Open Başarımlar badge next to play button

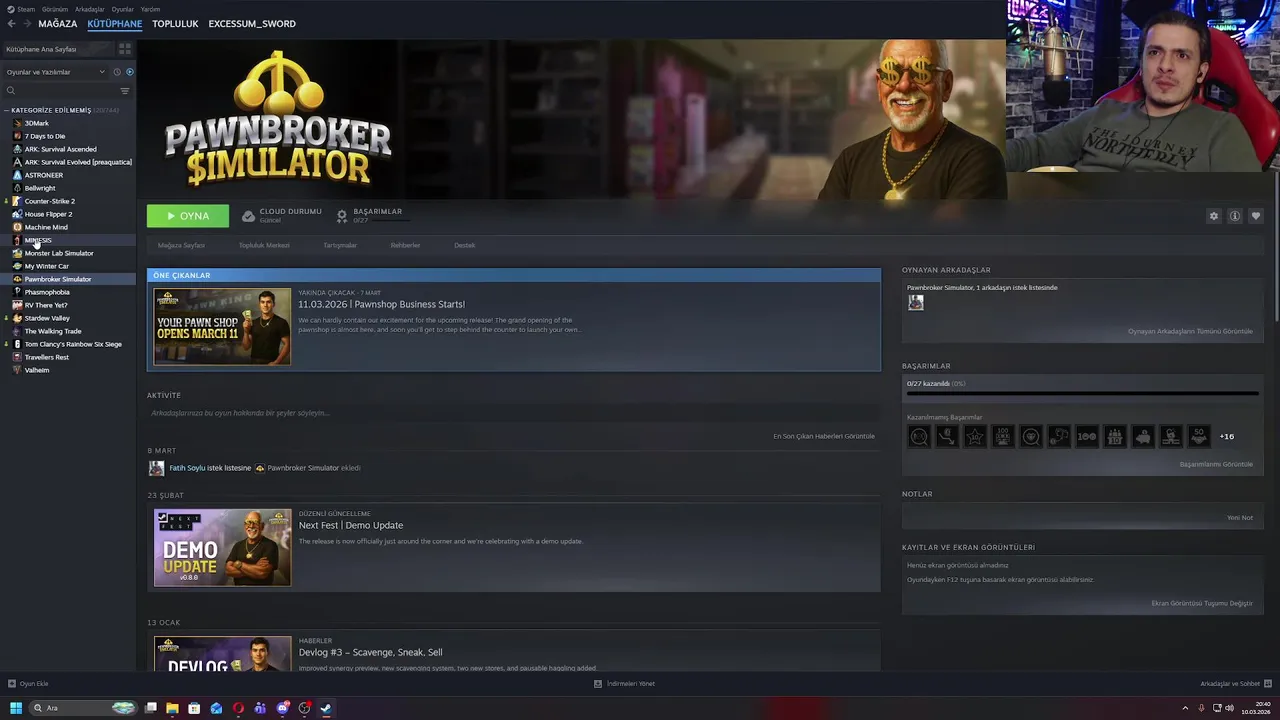pos(342,216)
